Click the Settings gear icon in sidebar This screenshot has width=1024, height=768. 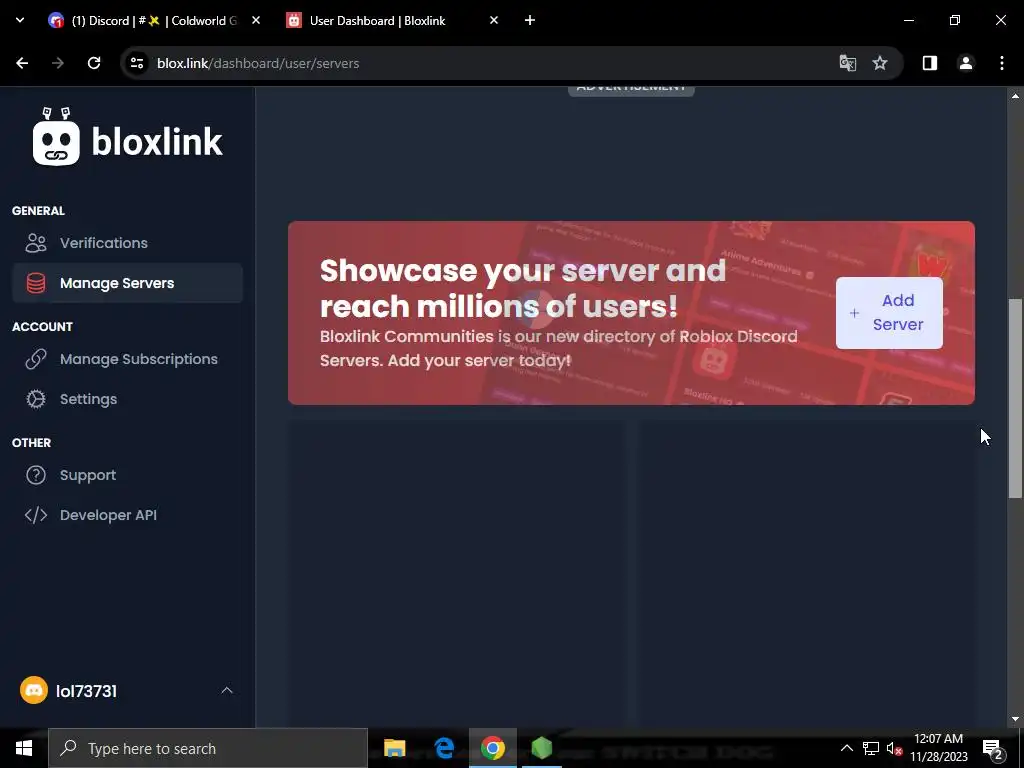36,399
